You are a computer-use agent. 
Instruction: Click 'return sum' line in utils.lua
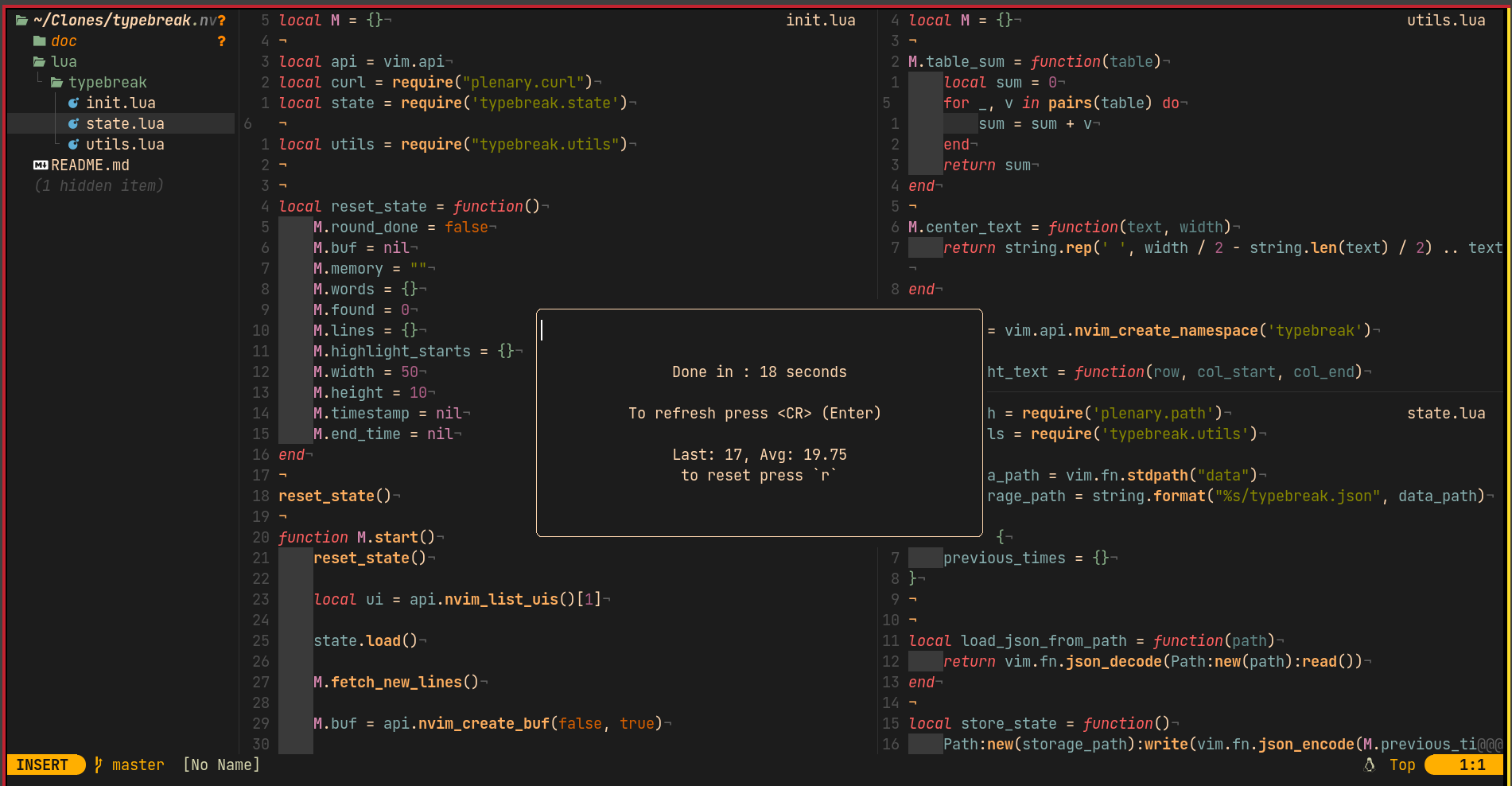click(986, 165)
